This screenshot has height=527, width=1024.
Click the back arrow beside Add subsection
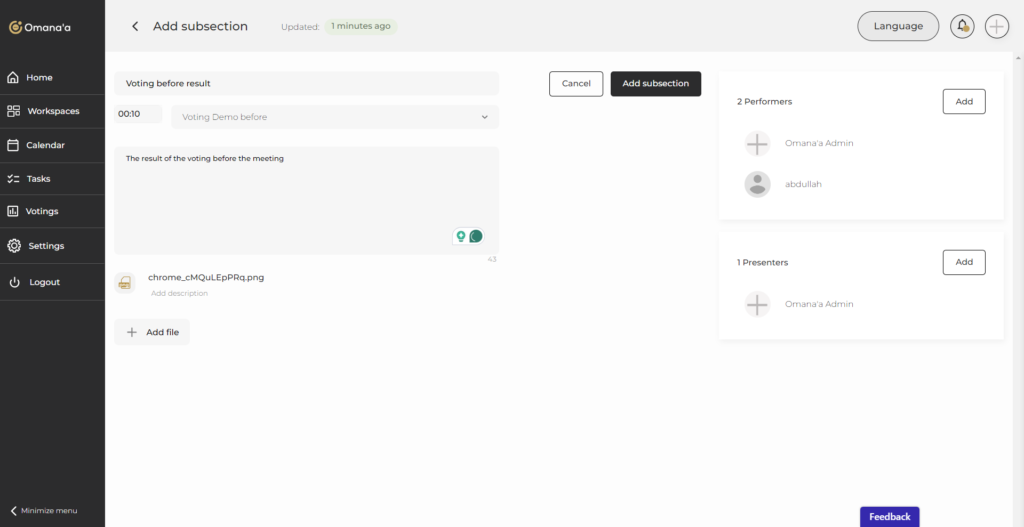pos(135,27)
